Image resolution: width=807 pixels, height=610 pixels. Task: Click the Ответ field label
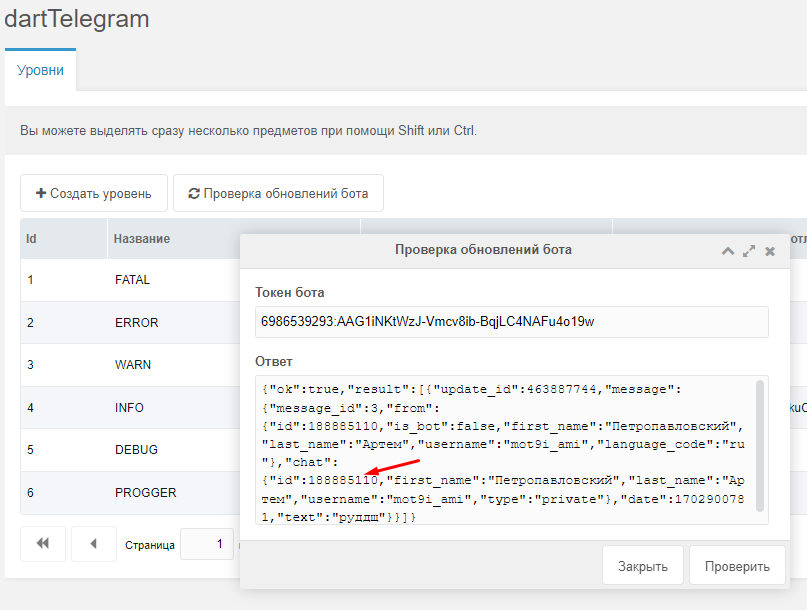coord(274,361)
